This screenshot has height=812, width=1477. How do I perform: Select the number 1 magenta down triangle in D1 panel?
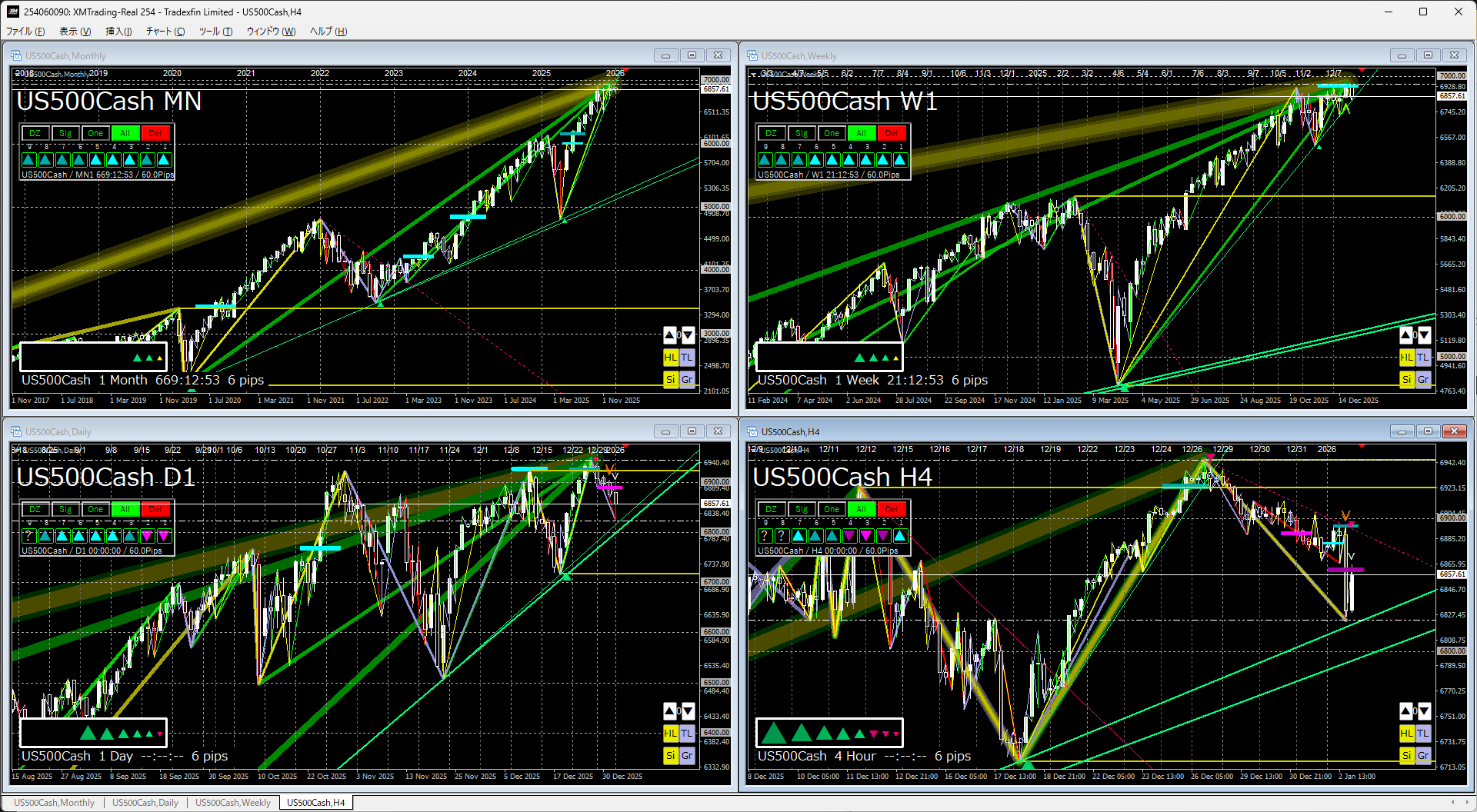tap(164, 536)
